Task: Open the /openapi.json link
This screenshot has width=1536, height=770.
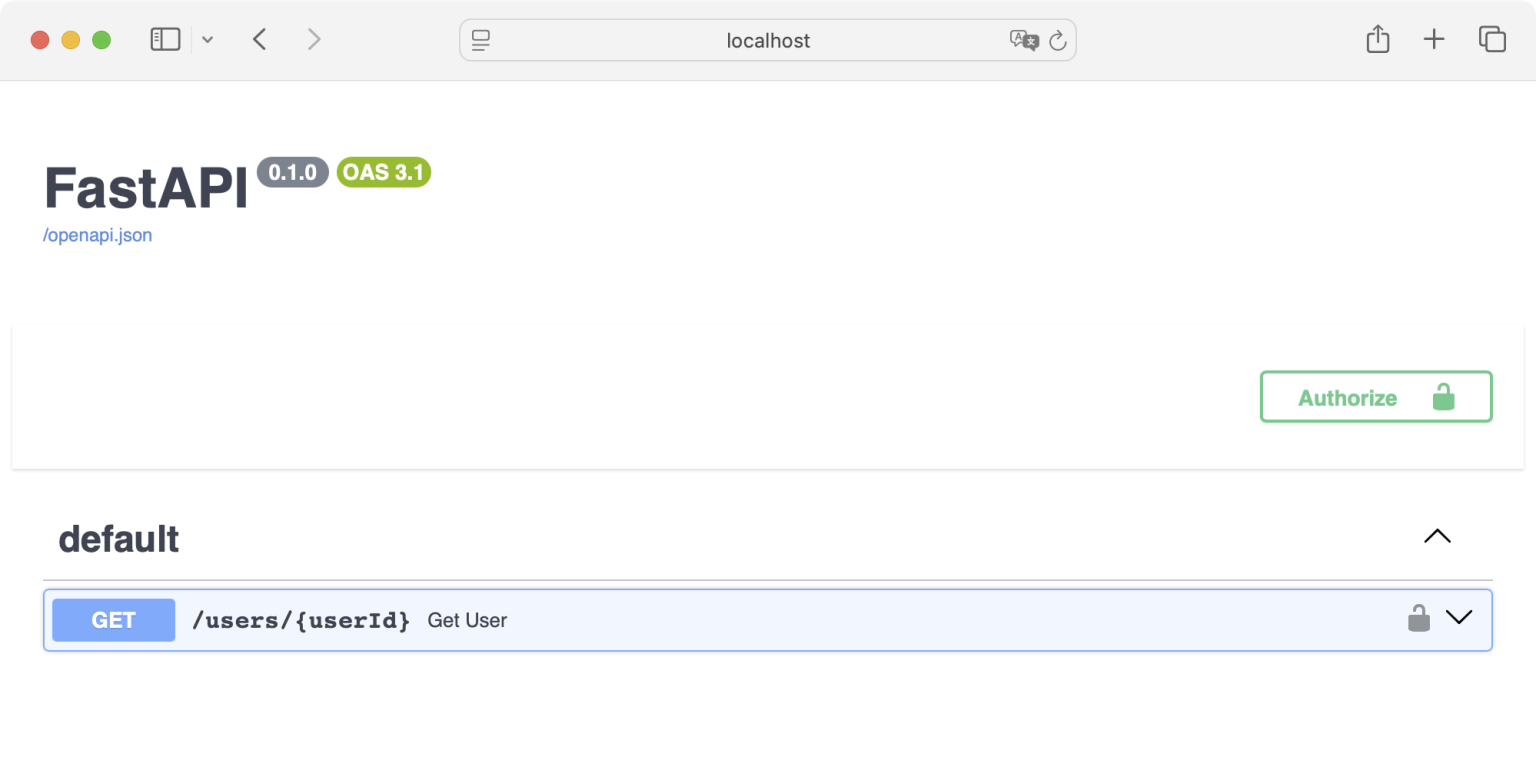Action: click(x=97, y=236)
